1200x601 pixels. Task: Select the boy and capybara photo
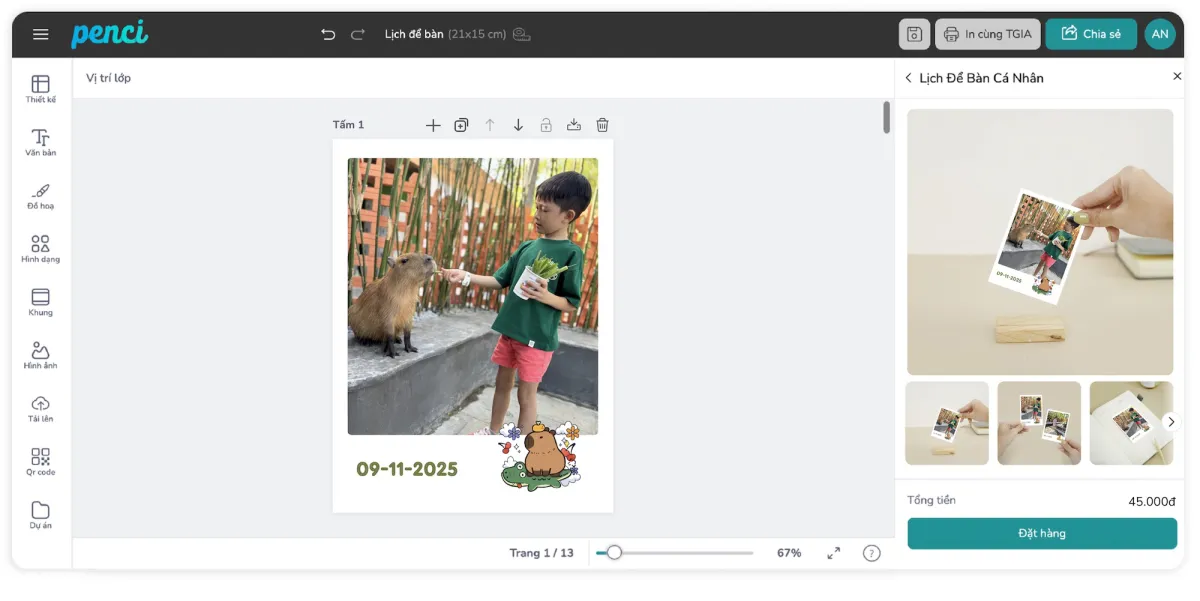(x=473, y=296)
